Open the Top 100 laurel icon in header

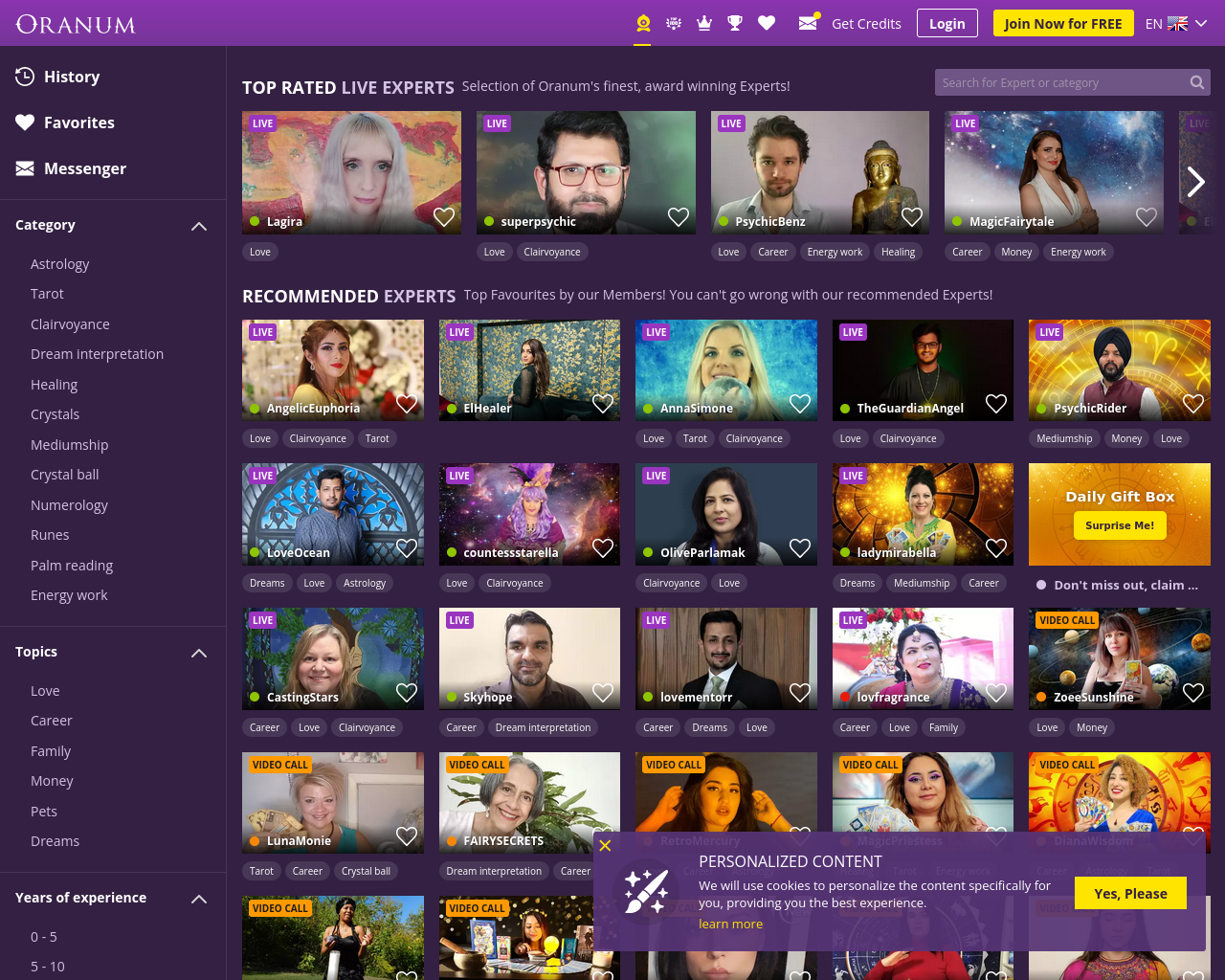pyautogui.click(x=674, y=23)
